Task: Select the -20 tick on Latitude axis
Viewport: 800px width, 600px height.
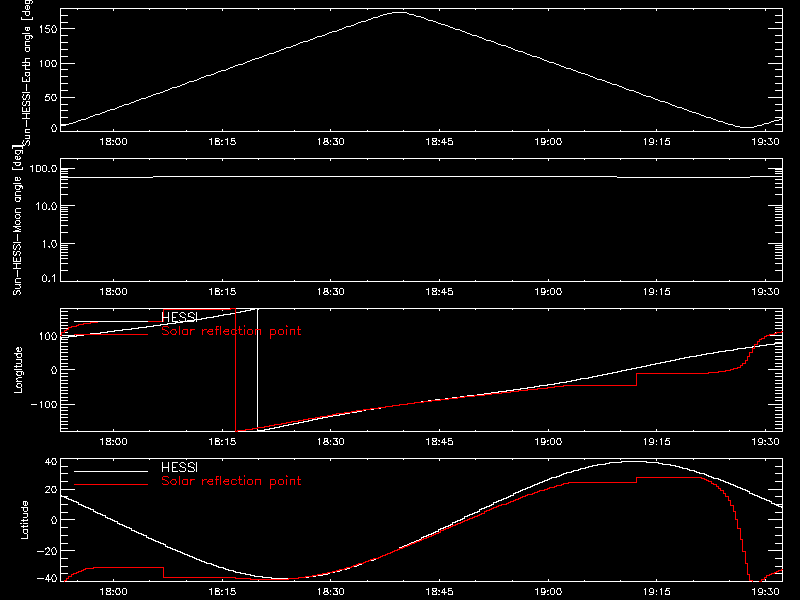Action: [x=47, y=551]
